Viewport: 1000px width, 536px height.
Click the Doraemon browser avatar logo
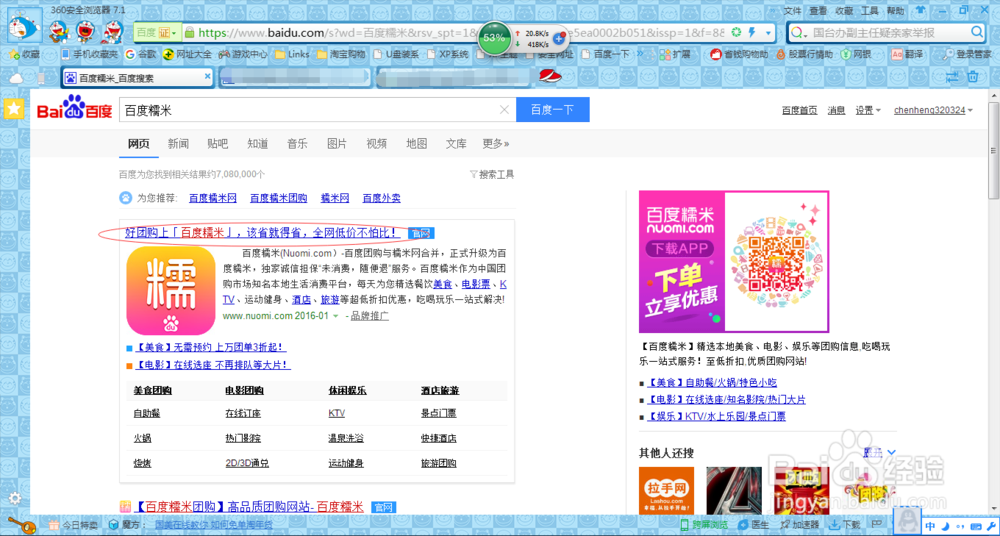click(x=26, y=27)
